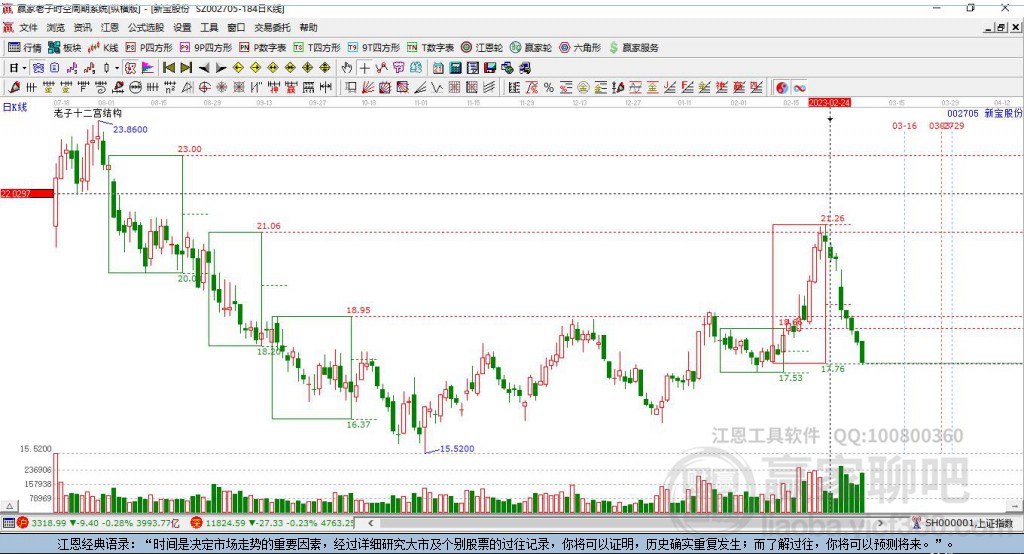Click the 002705 新宝股份 stock label
Screen dimensions: 1024x554
tap(984, 114)
